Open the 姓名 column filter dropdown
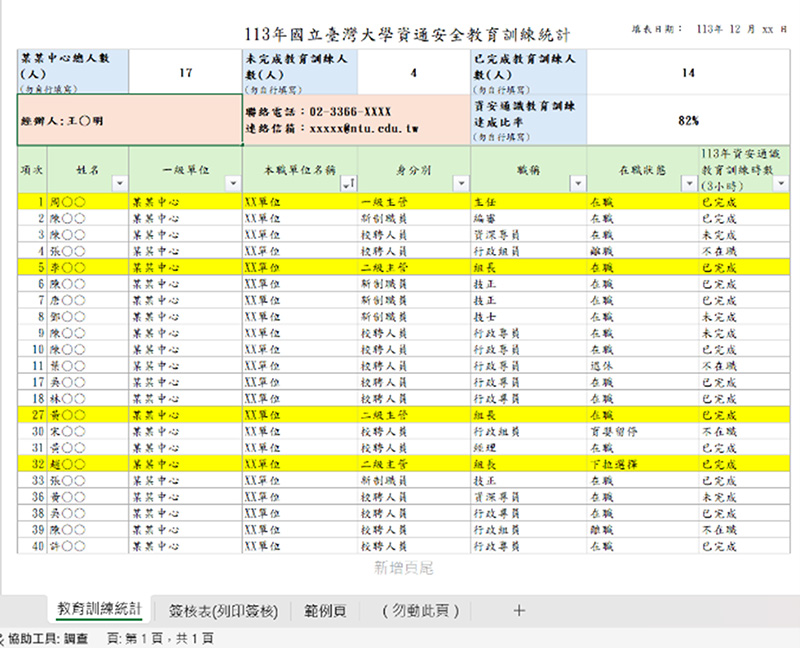Image resolution: width=800 pixels, height=648 pixels. pyautogui.click(x=120, y=184)
